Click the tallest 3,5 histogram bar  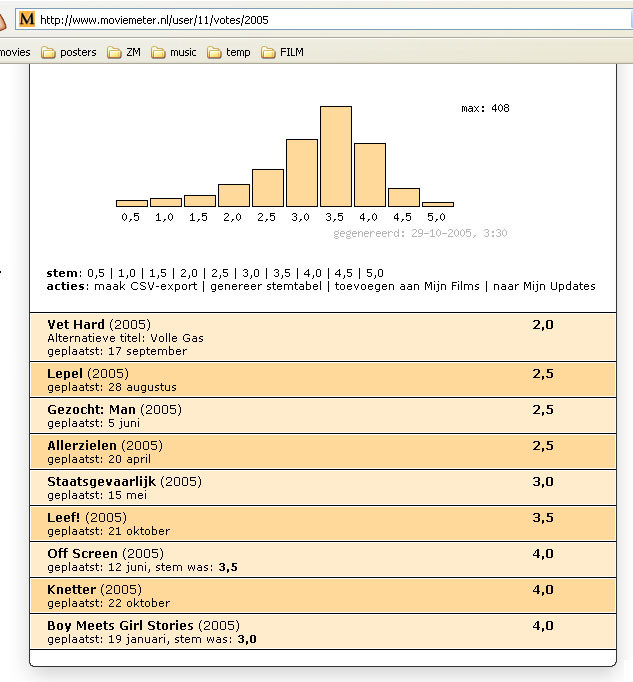click(335, 156)
